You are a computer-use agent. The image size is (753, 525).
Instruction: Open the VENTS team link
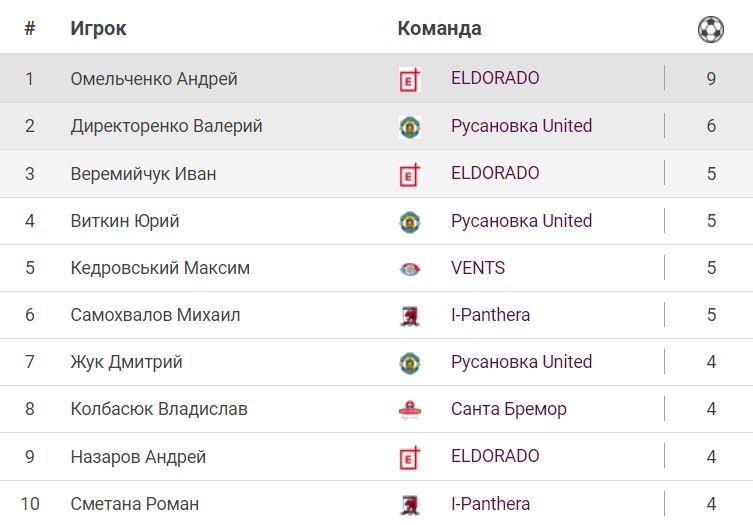(x=478, y=268)
